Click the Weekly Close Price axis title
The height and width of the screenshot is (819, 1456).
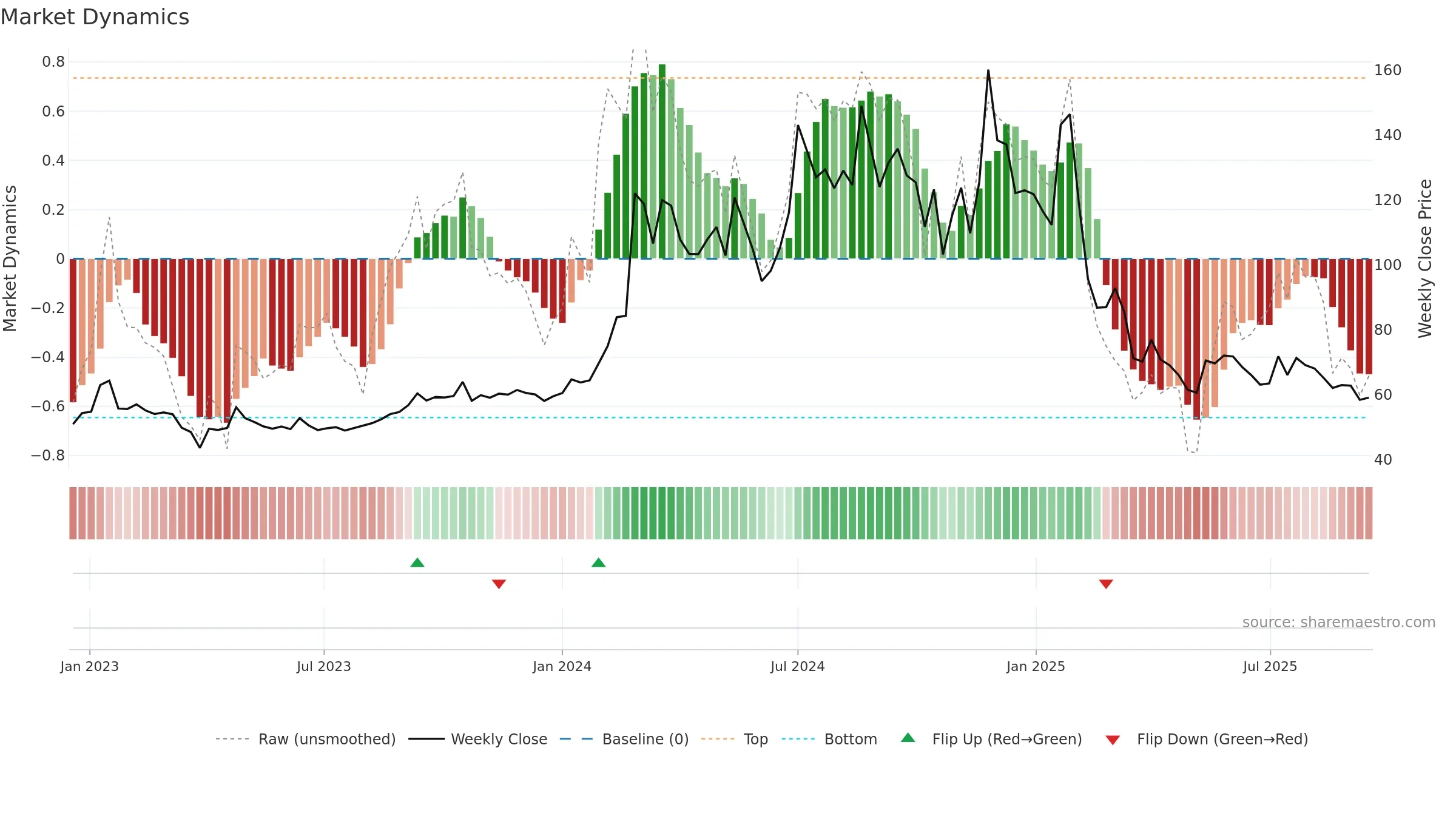tap(1425, 258)
